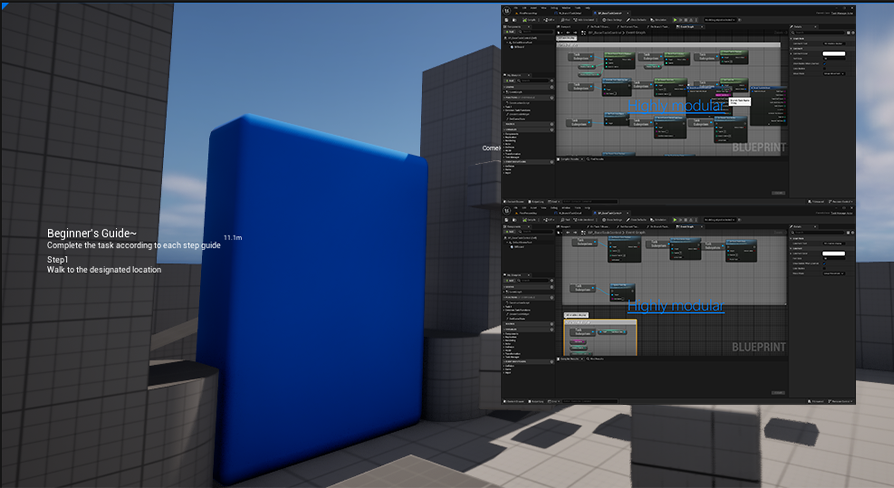Open Class Settings in lower editor toolbar
894x488 pixels.
point(612,220)
